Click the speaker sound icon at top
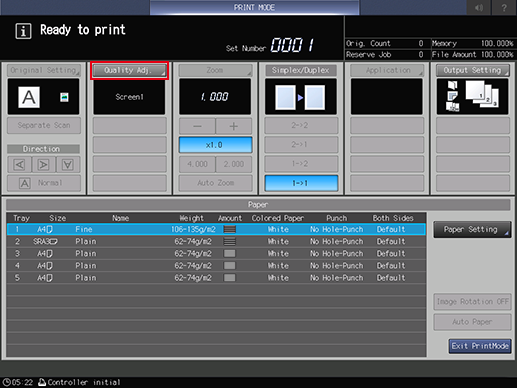This screenshot has width=517, height=388. pyautogui.click(x=479, y=7)
